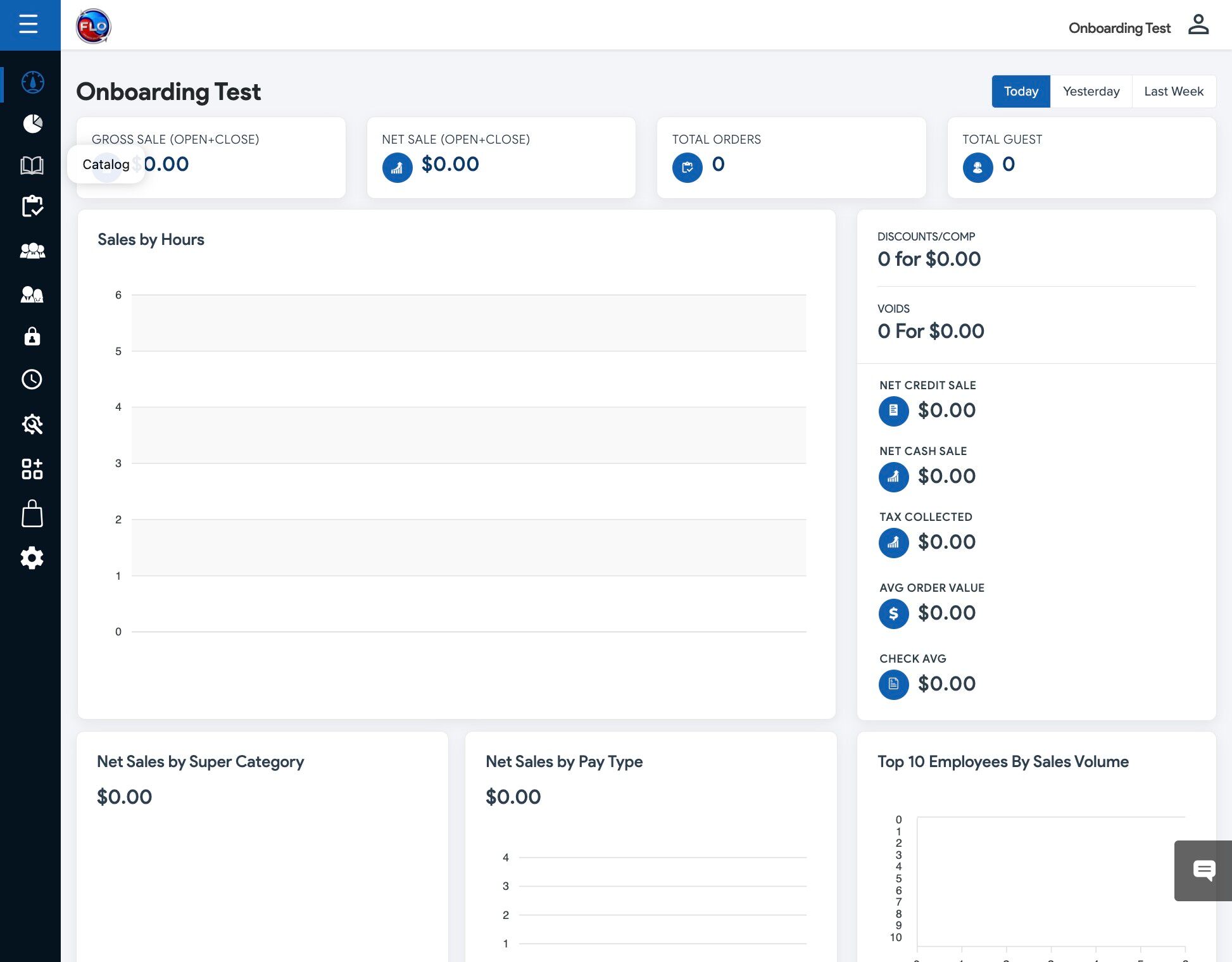Switch to the Last Week tab
The height and width of the screenshot is (962, 1232).
click(x=1173, y=91)
